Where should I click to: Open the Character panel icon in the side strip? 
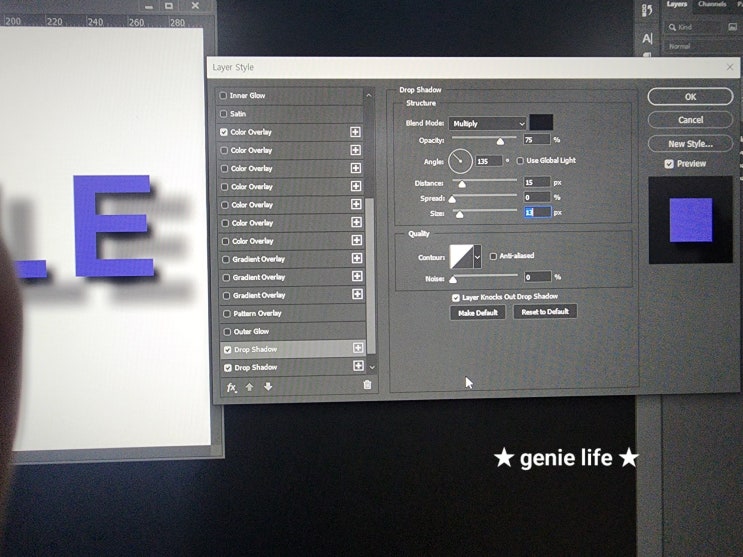[x=647, y=39]
